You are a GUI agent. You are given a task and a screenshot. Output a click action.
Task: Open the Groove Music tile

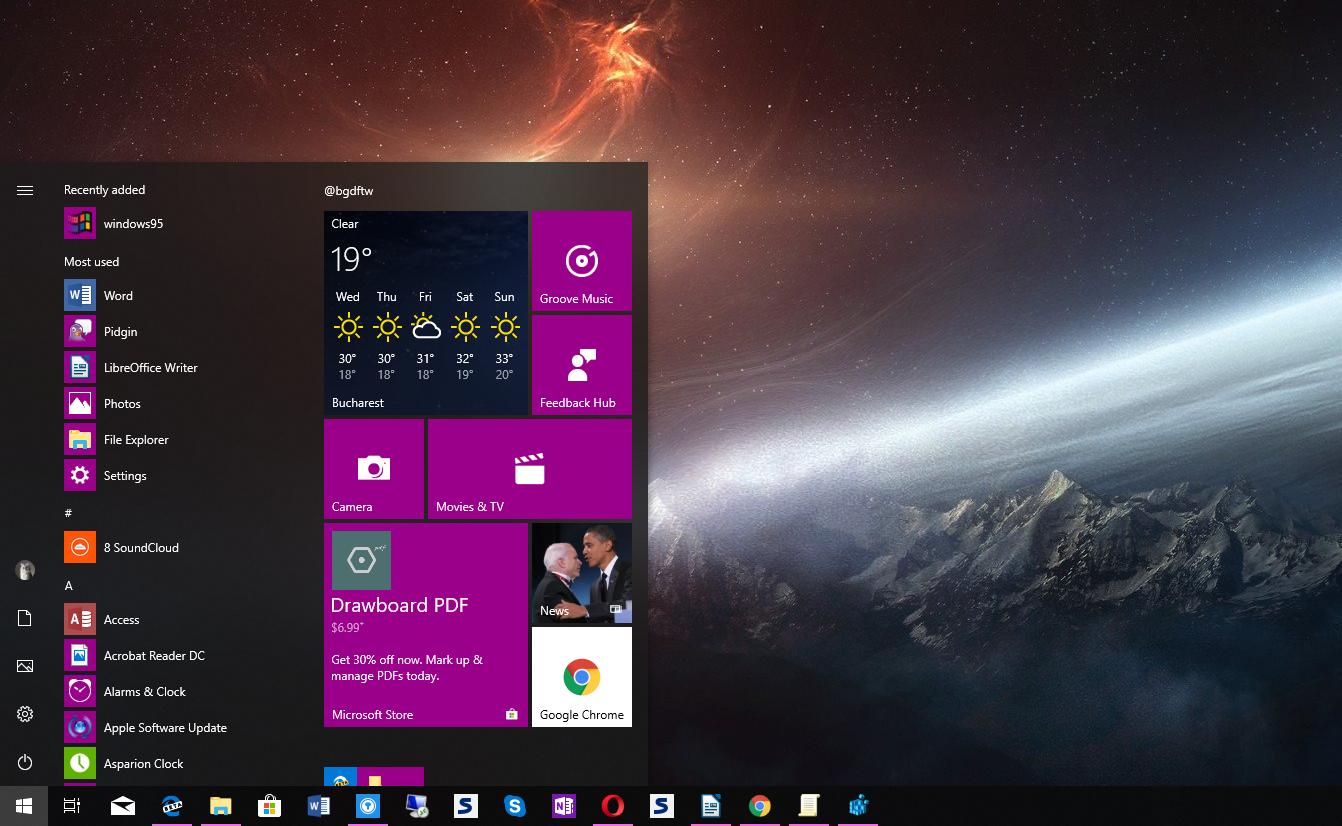pos(582,261)
